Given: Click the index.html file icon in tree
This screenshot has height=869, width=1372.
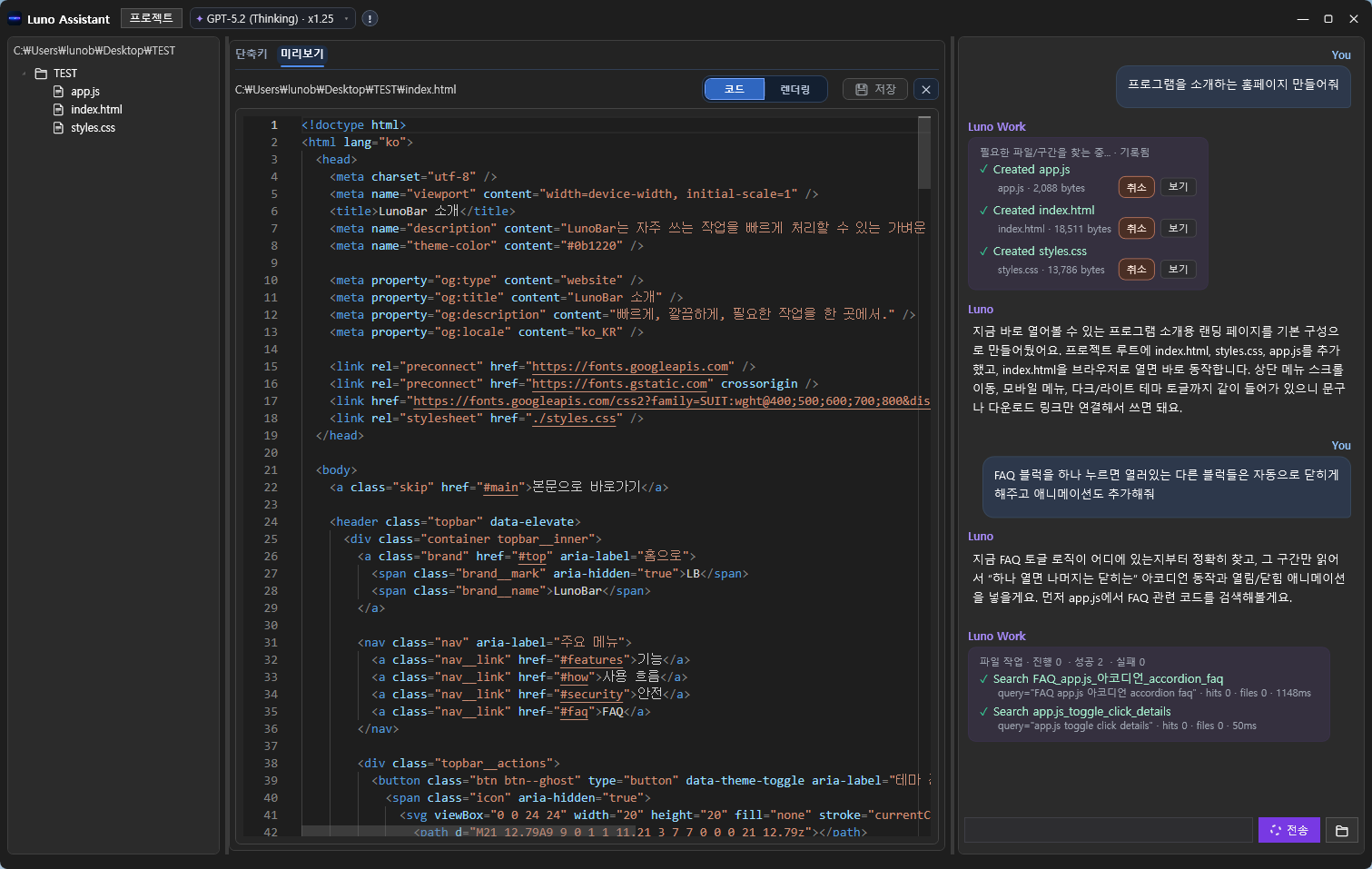Looking at the screenshot, I should coord(59,110).
